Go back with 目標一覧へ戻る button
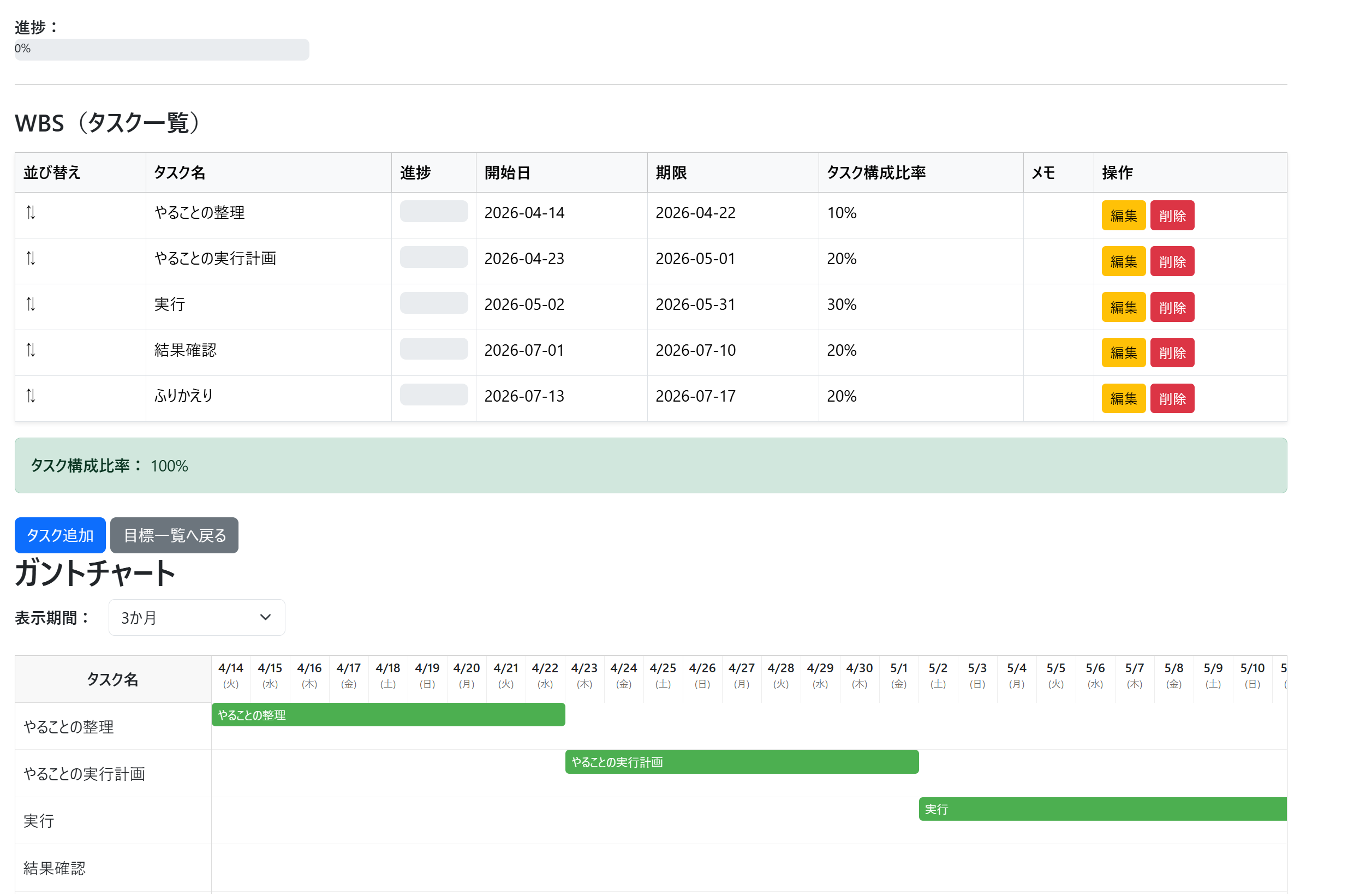This screenshot has height=896, width=1348. [x=174, y=535]
